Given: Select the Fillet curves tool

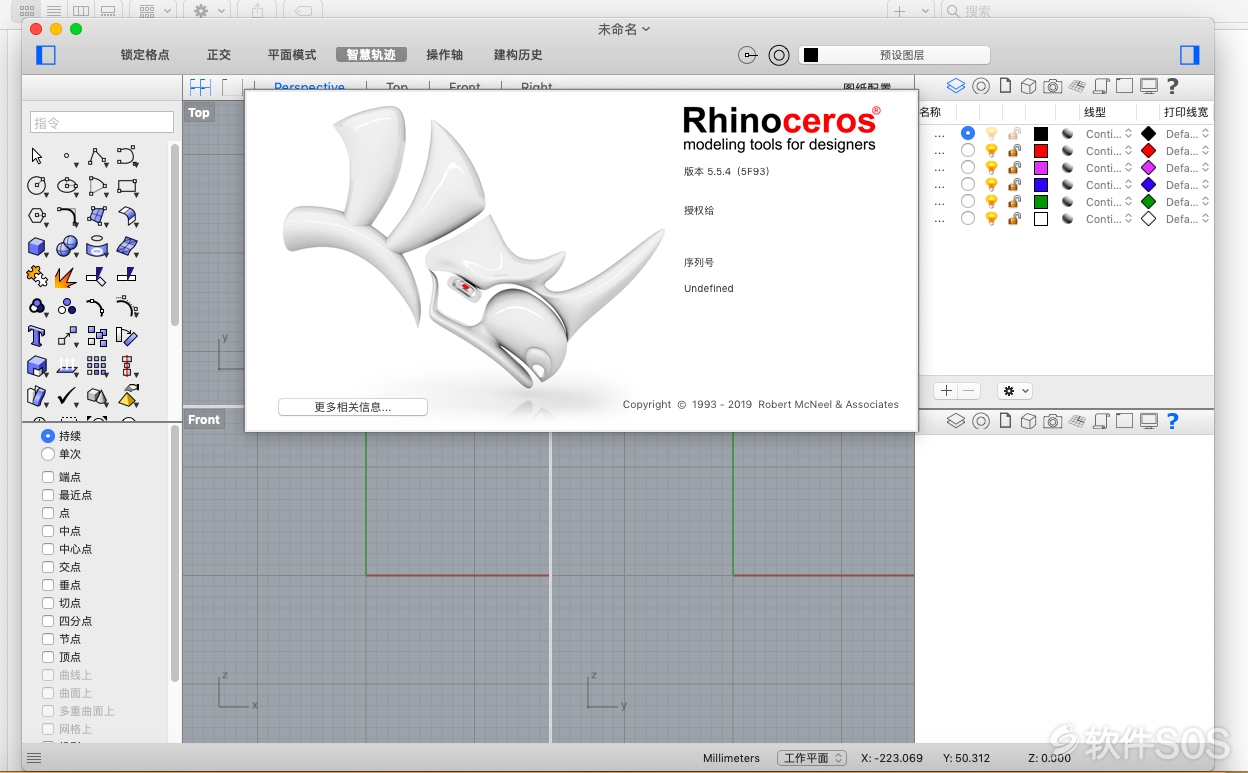Looking at the screenshot, I should (x=67, y=216).
